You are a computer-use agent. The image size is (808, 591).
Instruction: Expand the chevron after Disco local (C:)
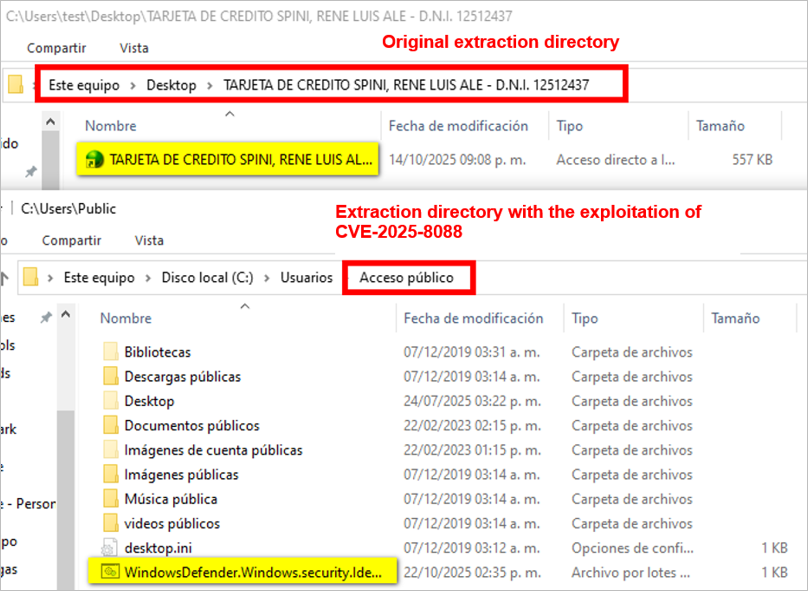click(267, 278)
